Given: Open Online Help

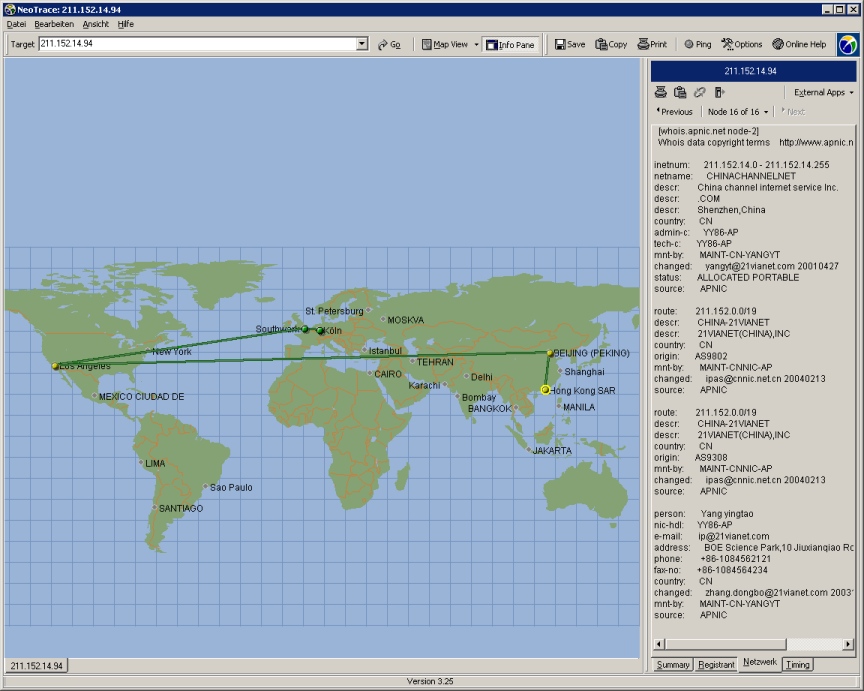Looking at the screenshot, I should [x=799, y=44].
